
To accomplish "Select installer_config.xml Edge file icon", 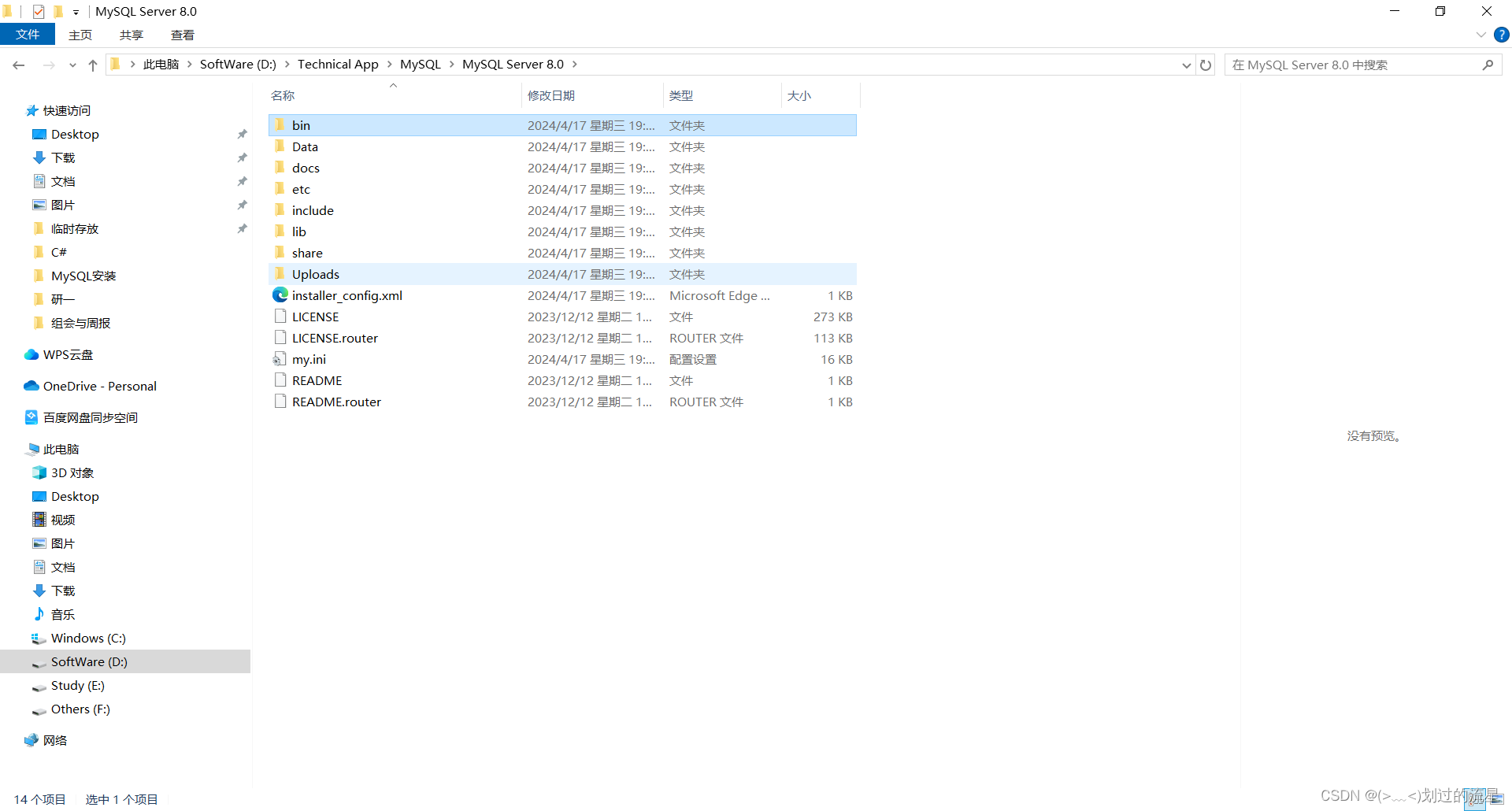I will click(x=280, y=294).
